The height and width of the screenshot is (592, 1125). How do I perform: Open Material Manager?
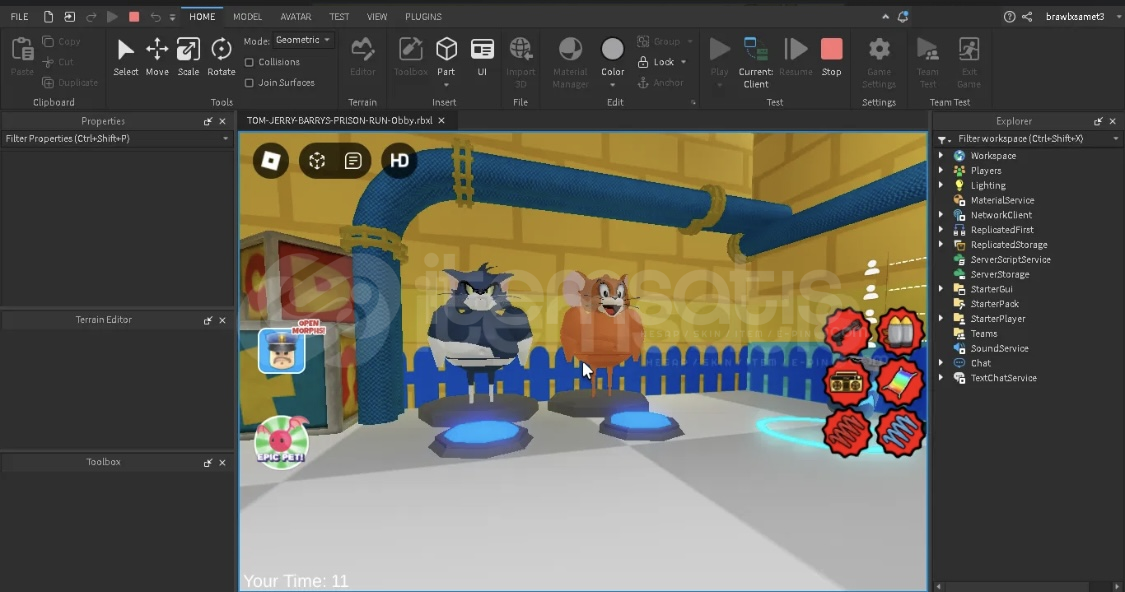[x=570, y=63]
